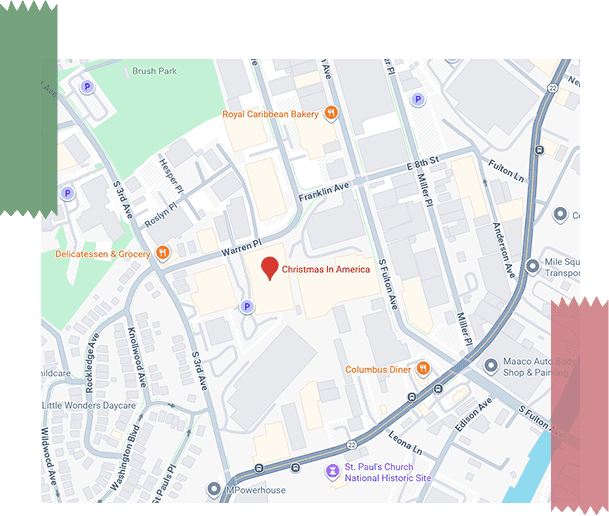Select the Little Wonders Daycare label
The height and width of the screenshot is (516, 609).
(x=88, y=405)
